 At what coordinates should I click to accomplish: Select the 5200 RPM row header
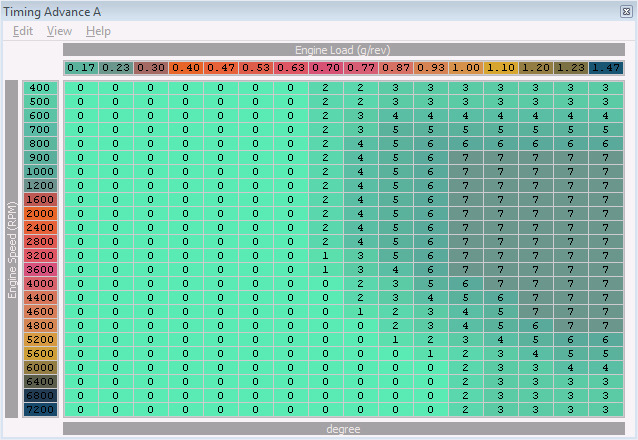pos(40,339)
